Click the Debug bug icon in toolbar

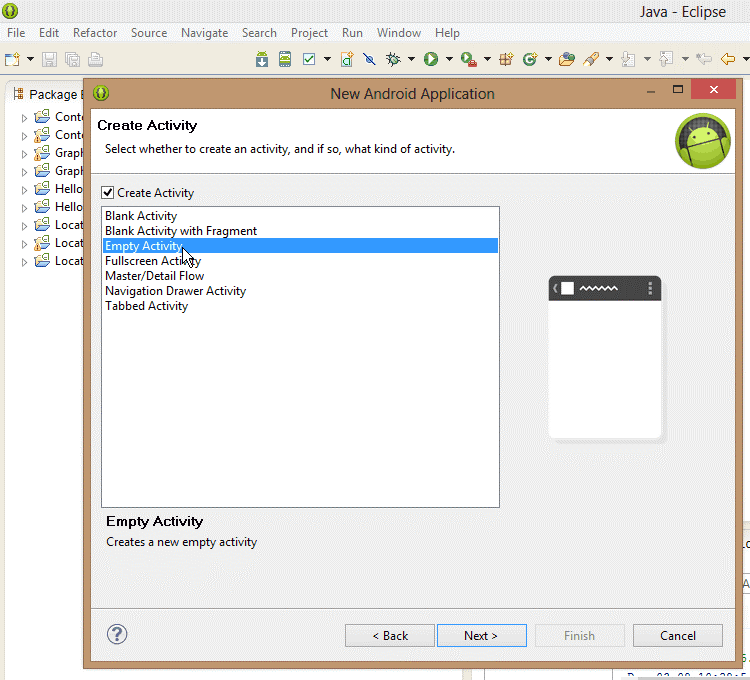394,60
